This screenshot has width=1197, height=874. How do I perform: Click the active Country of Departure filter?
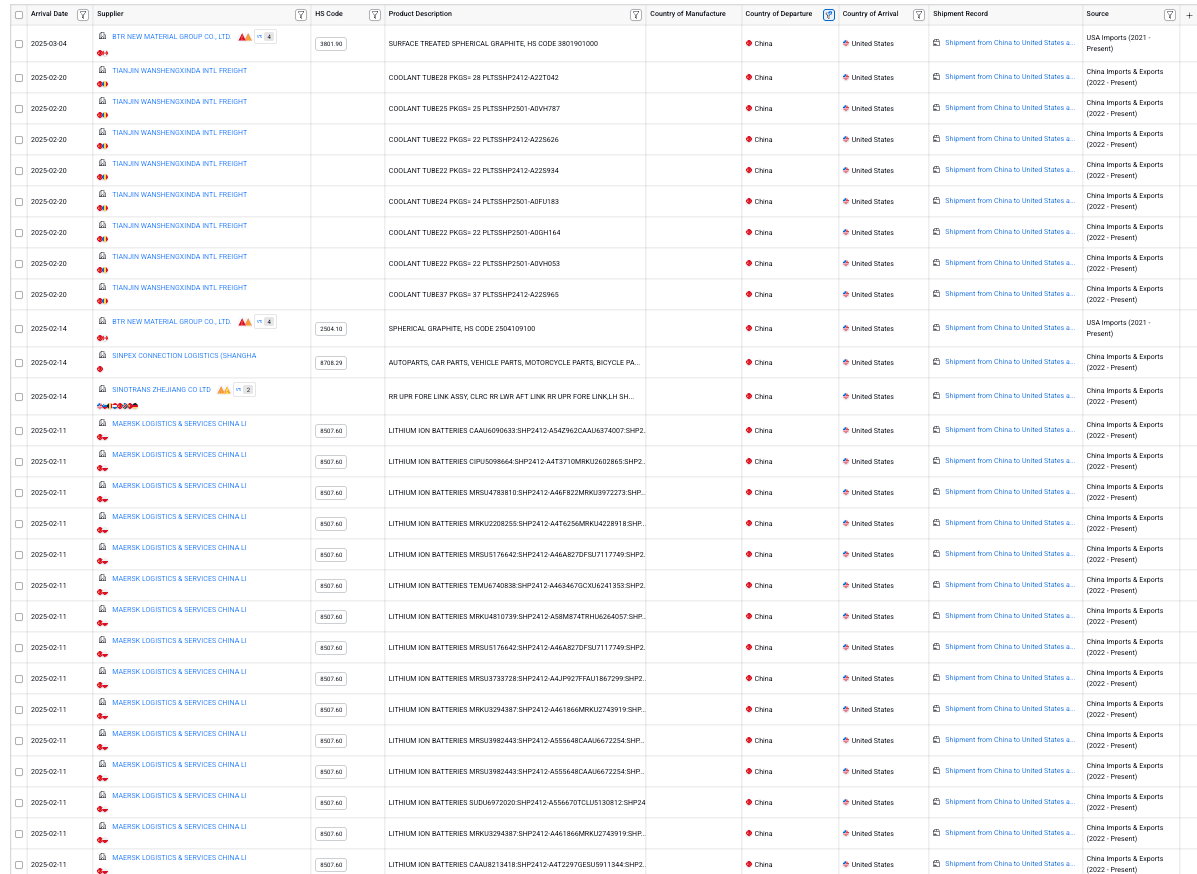(828, 15)
